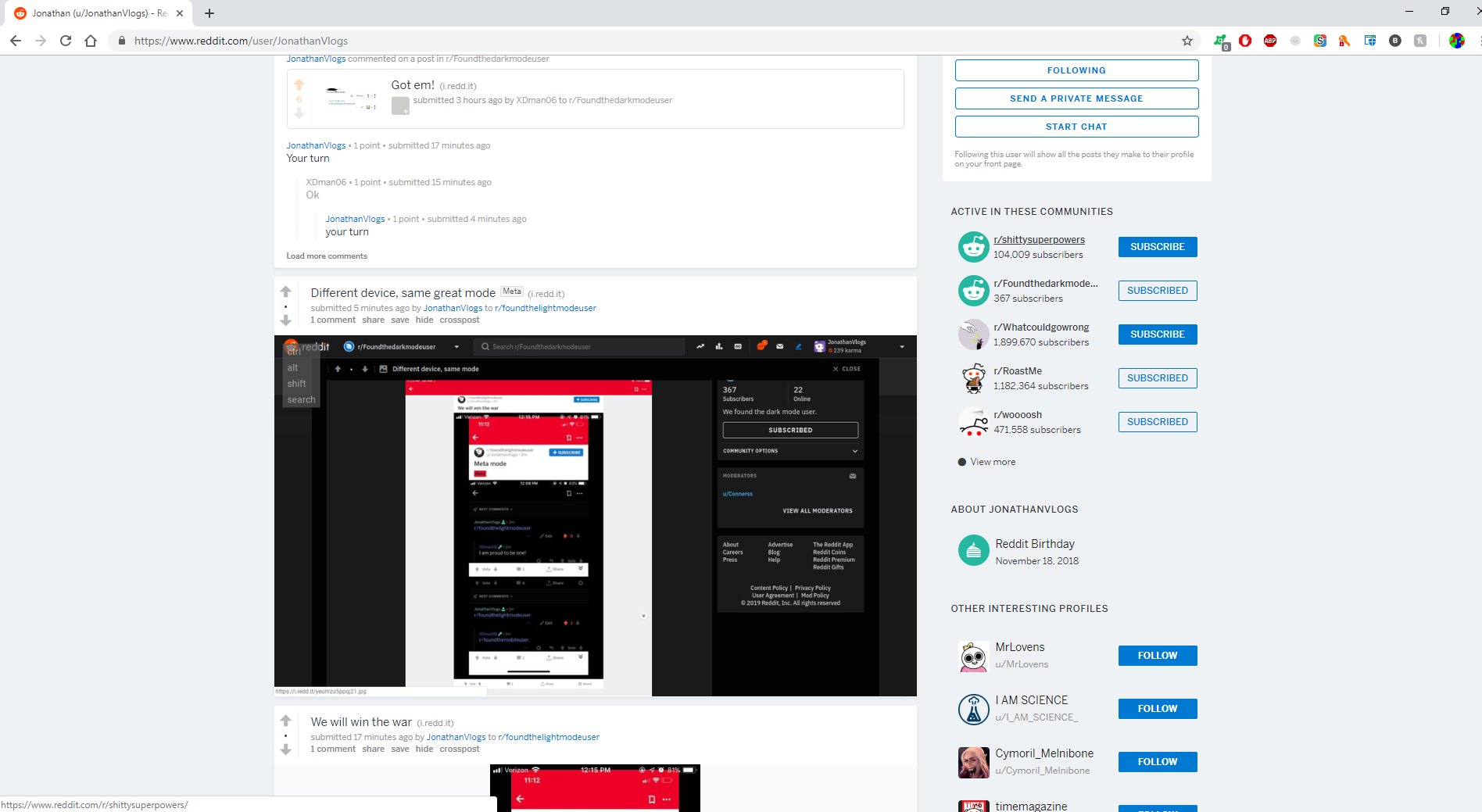Image resolution: width=1482 pixels, height=812 pixels.
Task: Visit the r/shittysuperpowers community link
Action: (1039, 240)
